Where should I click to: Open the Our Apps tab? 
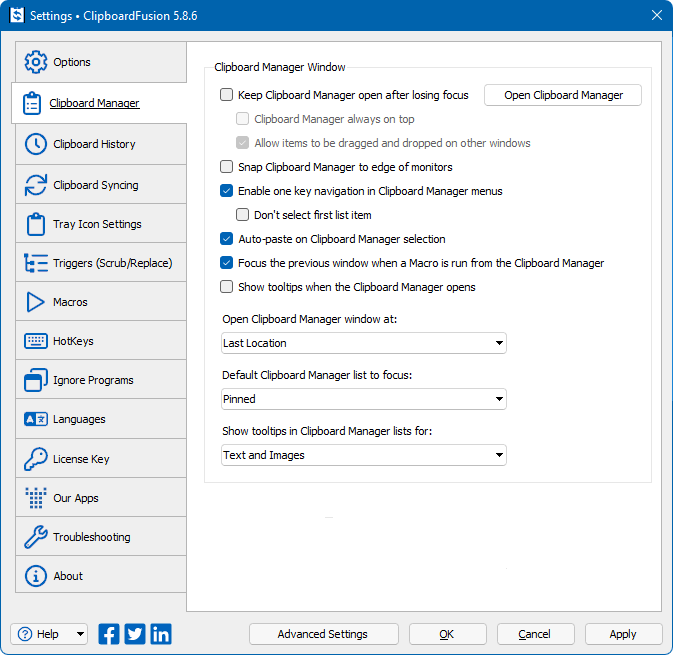(x=101, y=498)
